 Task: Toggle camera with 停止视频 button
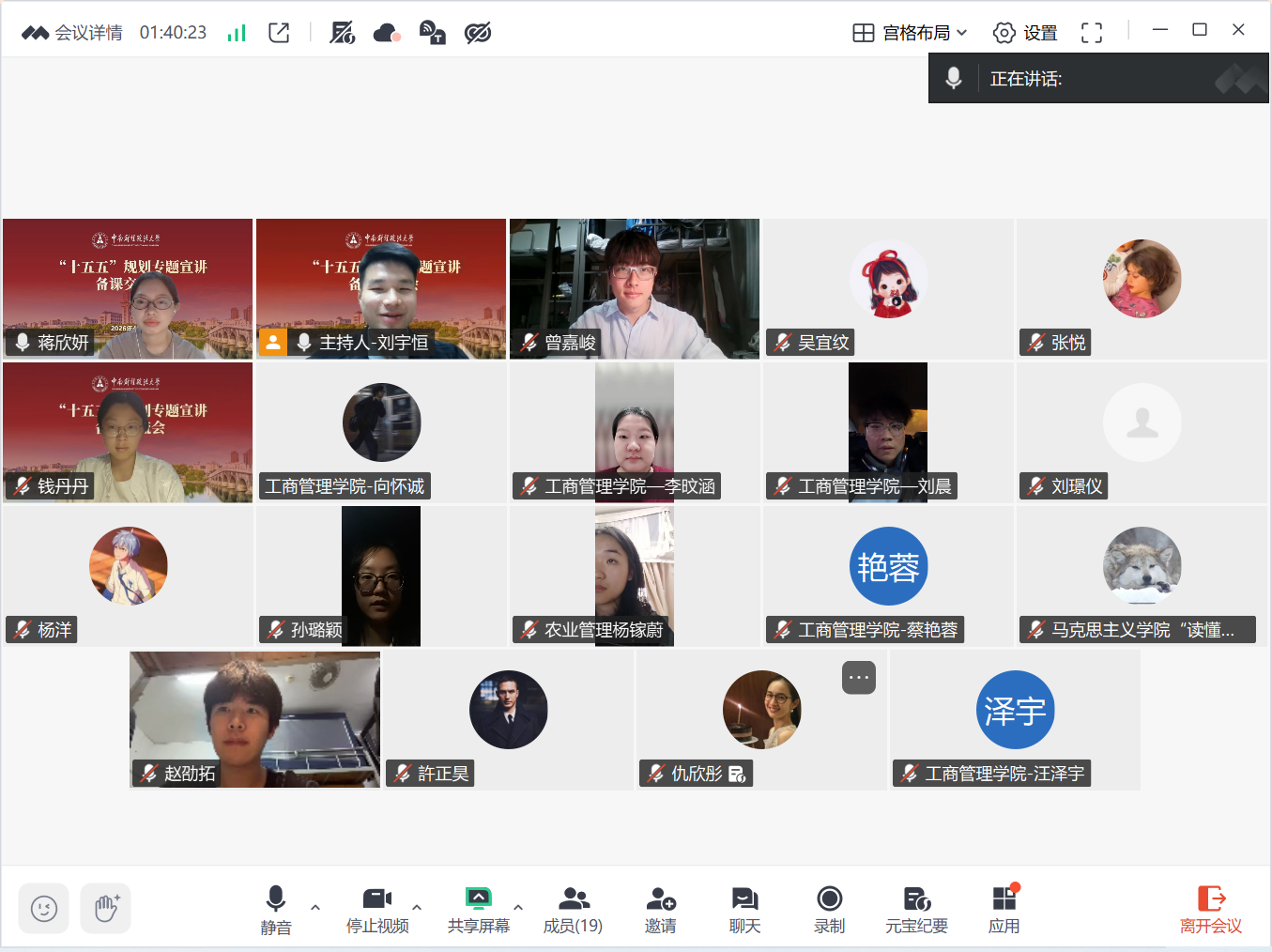[x=377, y=909]
